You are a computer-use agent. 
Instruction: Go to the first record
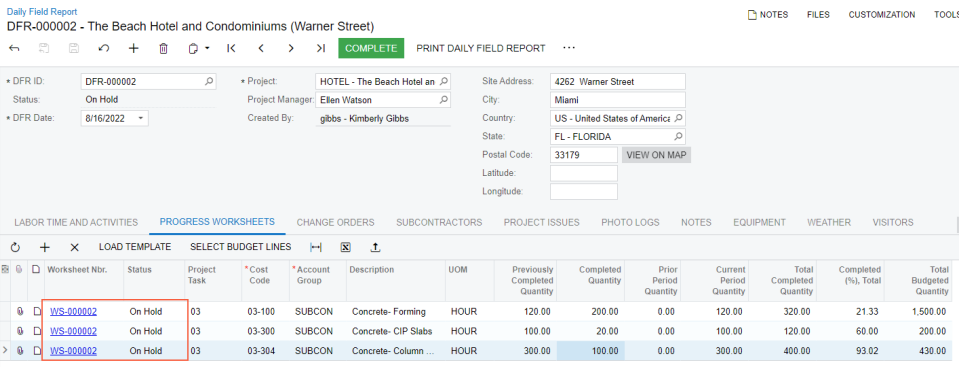(x=231, y=48)
